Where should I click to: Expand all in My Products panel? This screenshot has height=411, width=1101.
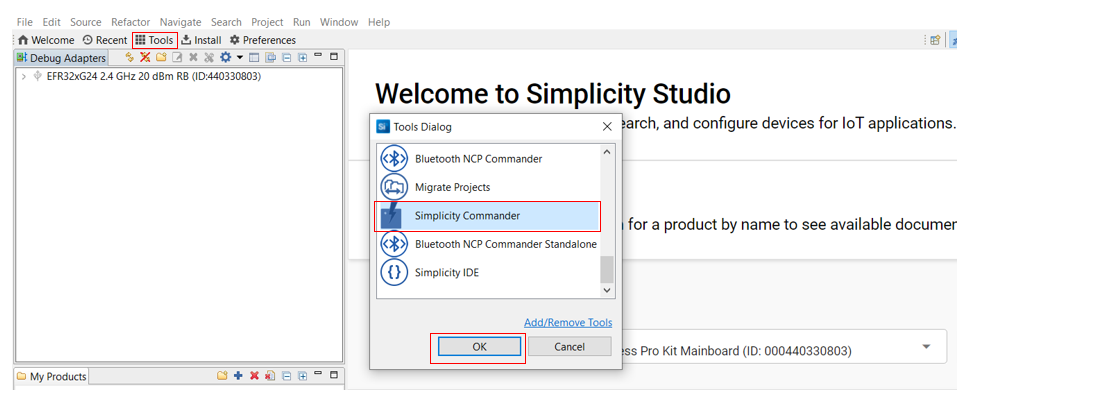pyautogui.click(x=303, y=376)
